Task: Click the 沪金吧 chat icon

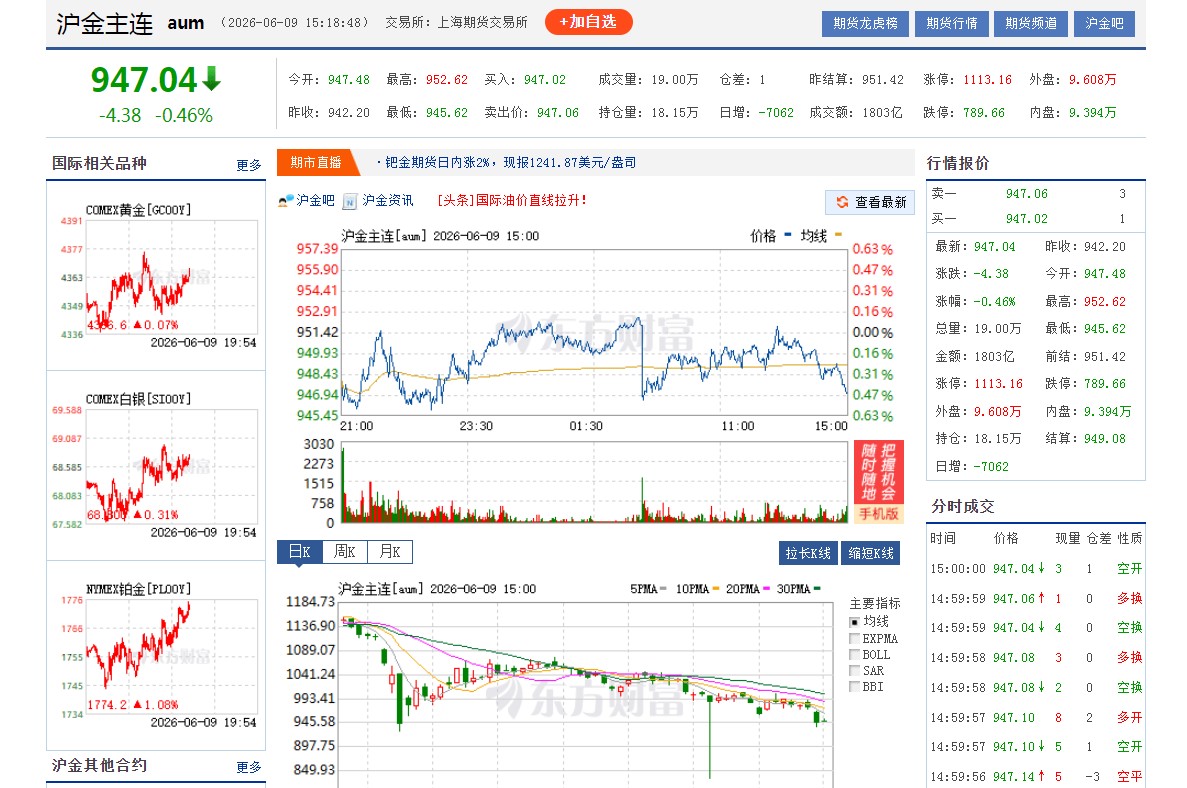Action: 285,201
